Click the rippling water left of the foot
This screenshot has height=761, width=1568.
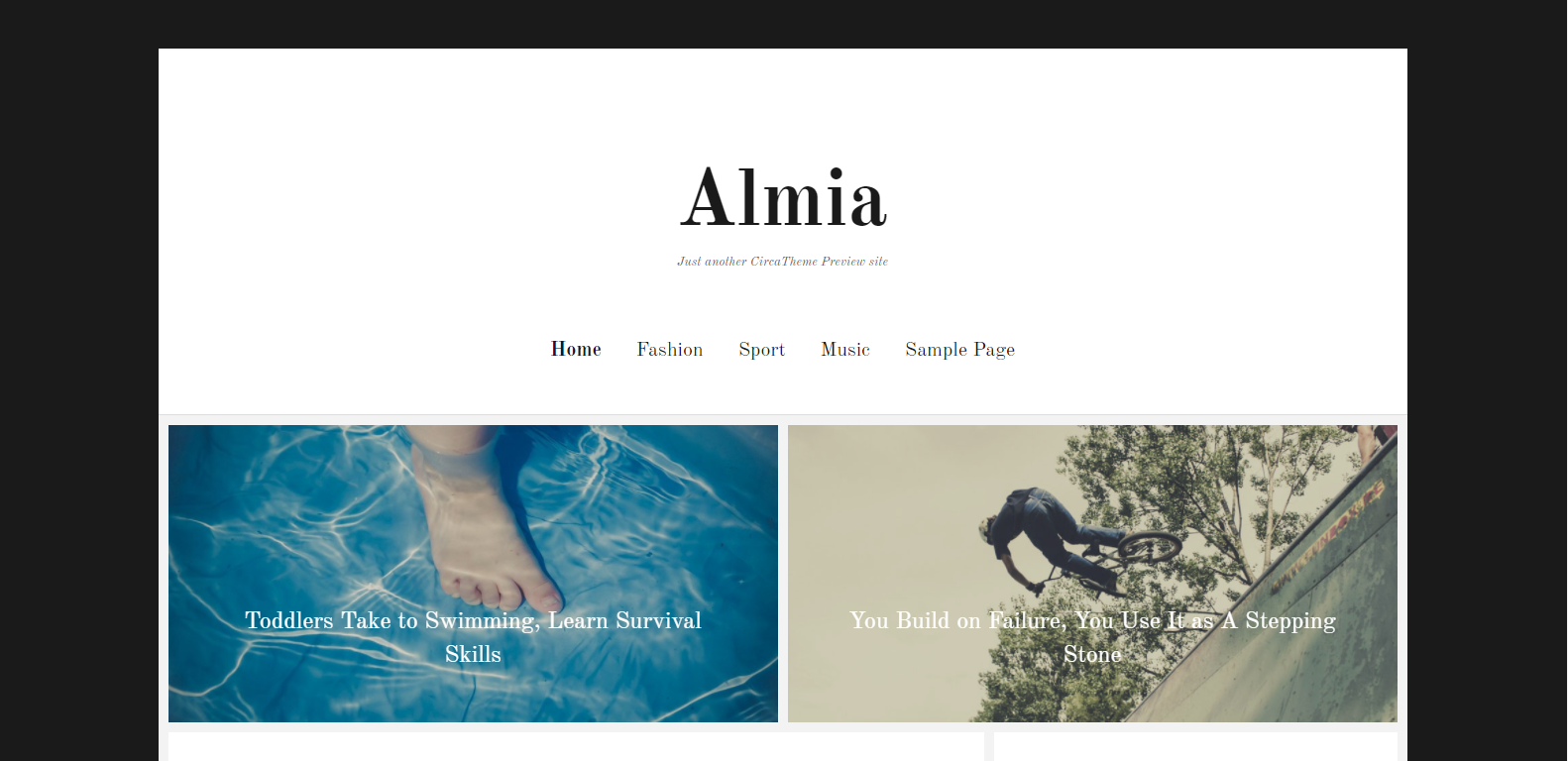click(x=297, y=515)
